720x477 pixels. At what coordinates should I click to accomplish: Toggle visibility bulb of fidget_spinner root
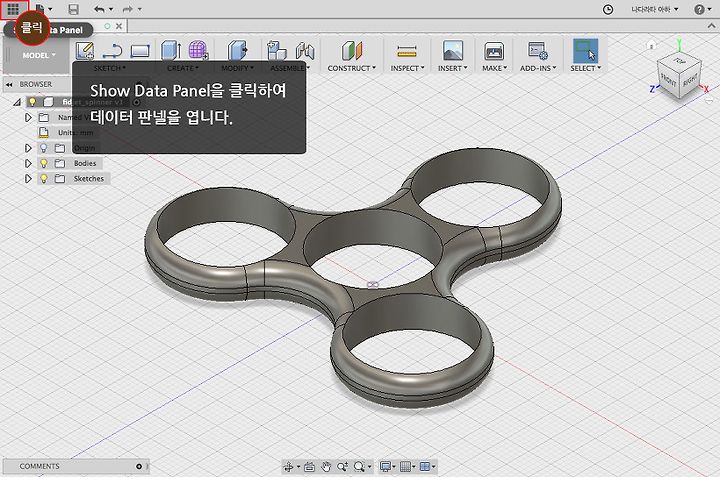[33, 101]
